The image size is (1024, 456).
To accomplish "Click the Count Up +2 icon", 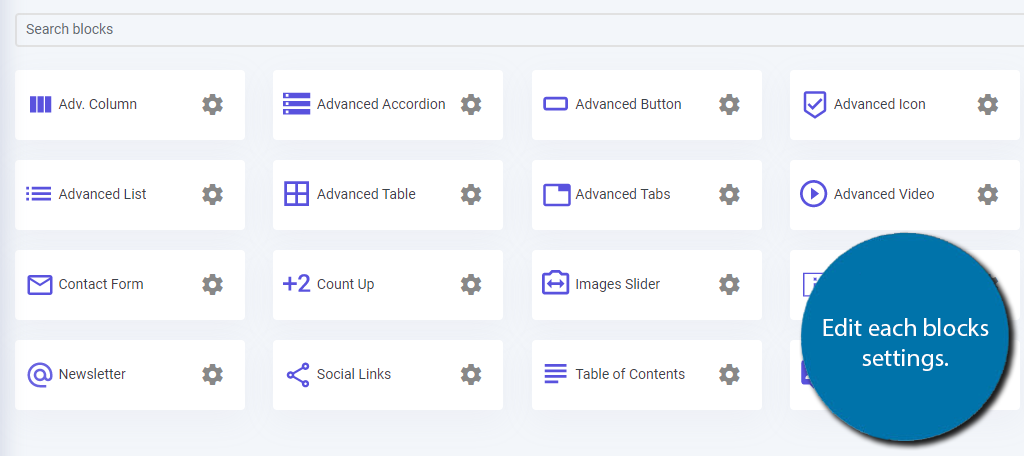I will click(x=297, y=284).
